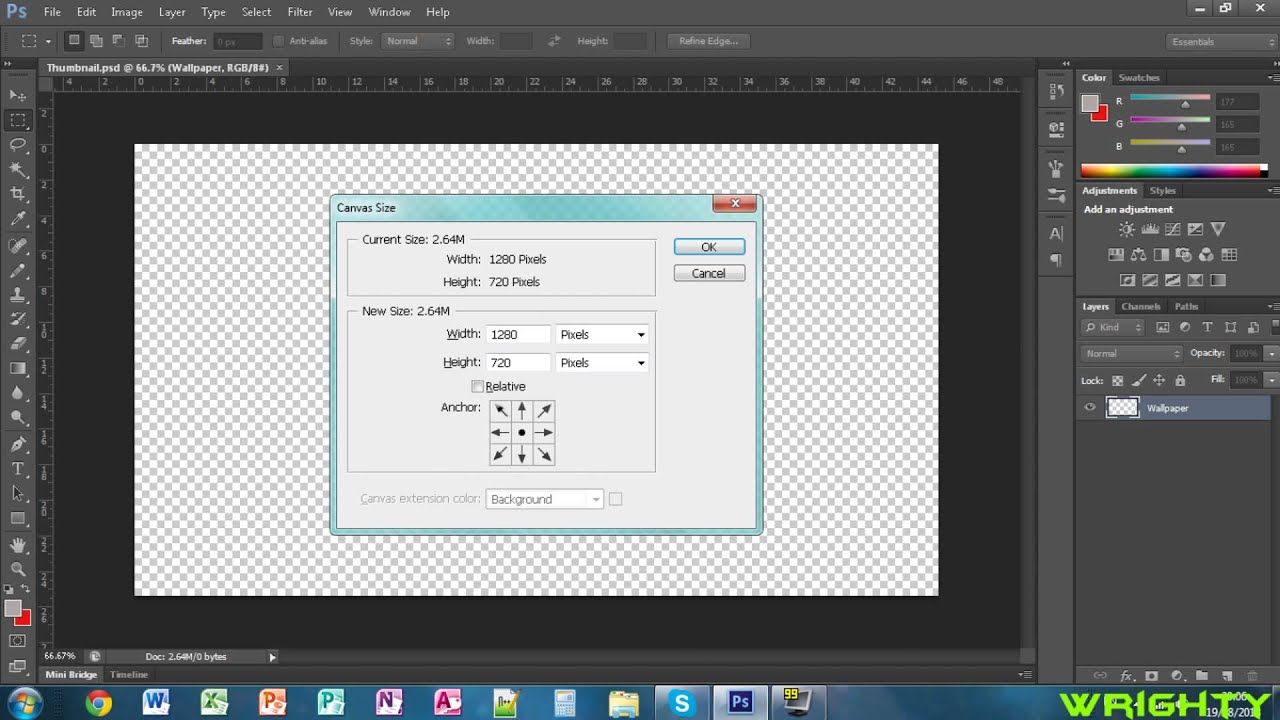Click the new Width input field
1280x720 pixels.
[519, 335]
